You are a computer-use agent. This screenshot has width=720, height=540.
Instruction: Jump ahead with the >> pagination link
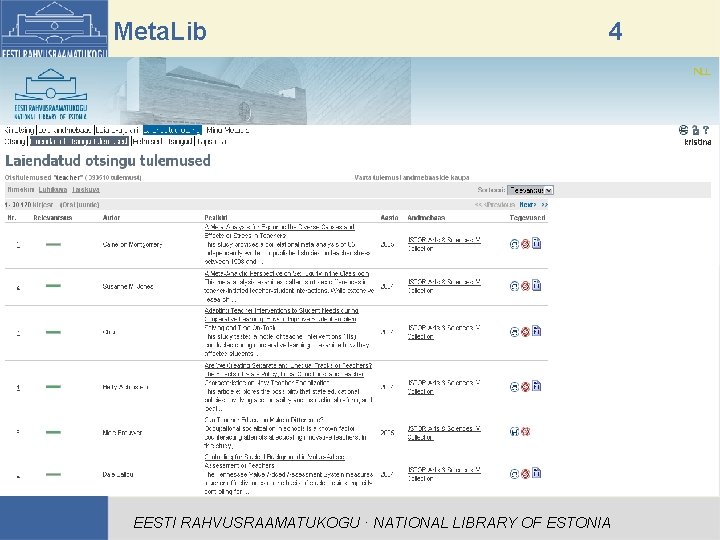point(545,205)
